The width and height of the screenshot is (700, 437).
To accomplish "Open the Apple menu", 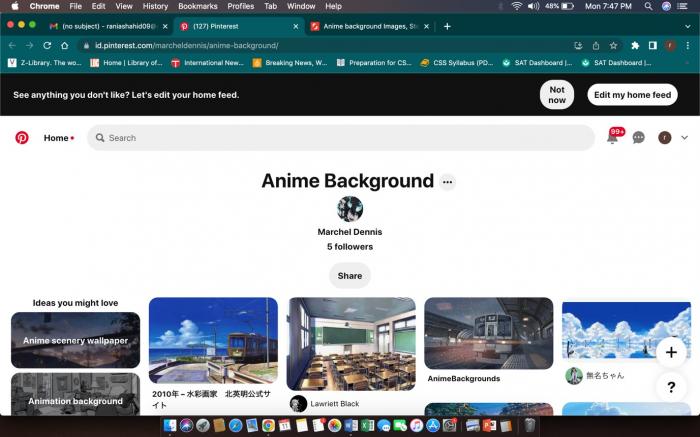I will pos(15,6).
